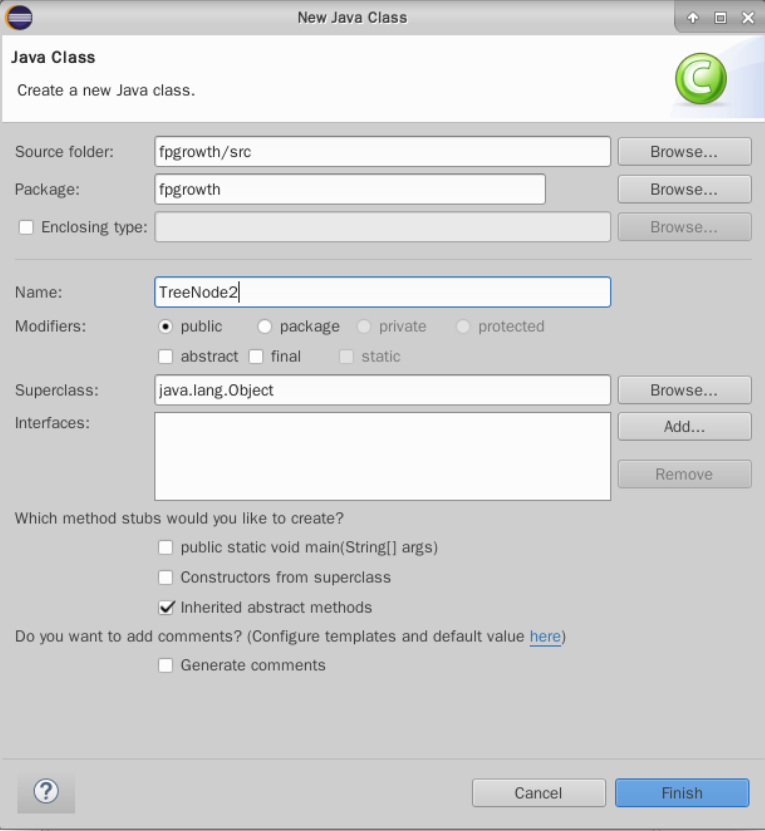Viewport: 765px width, 831px height.
Task: Browse for the package
Action: [684, 189]
